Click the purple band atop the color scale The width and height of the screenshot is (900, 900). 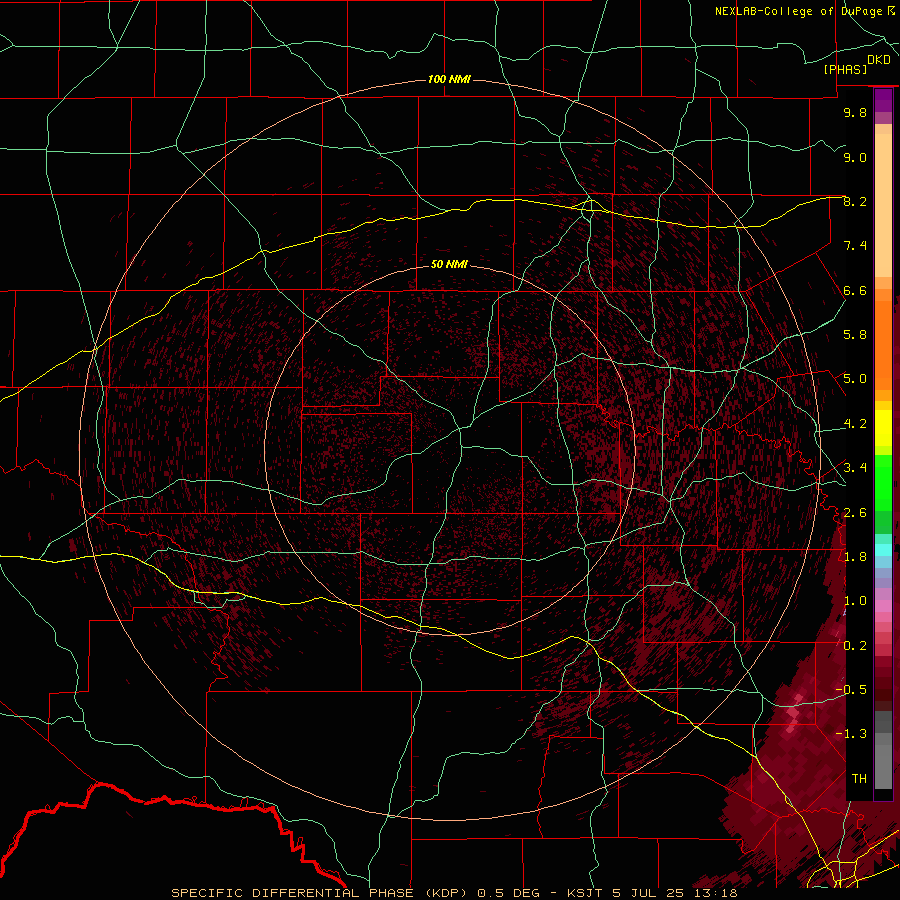[x=883, y=100]
